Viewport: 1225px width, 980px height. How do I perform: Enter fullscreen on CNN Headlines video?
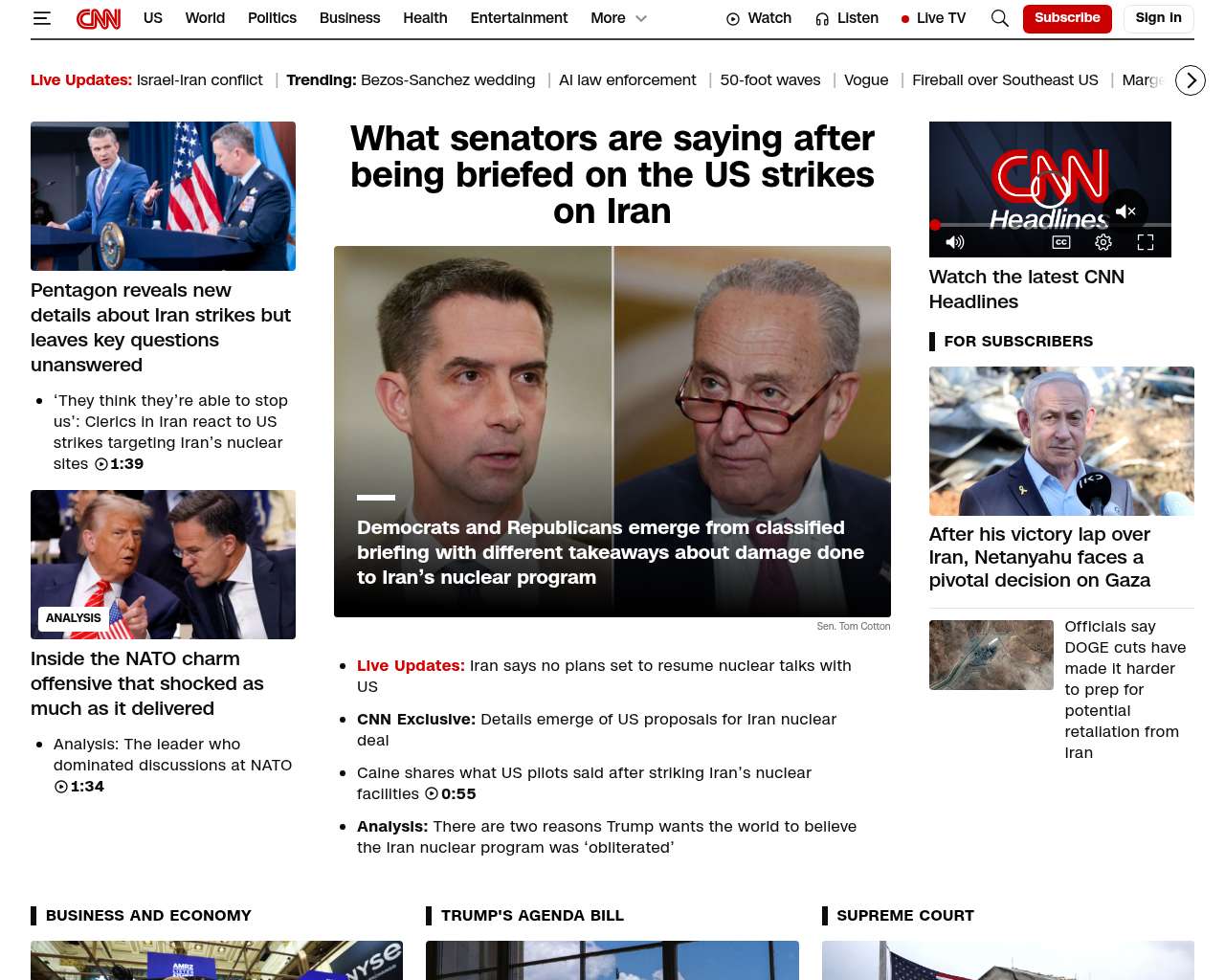pos(1146,242)
